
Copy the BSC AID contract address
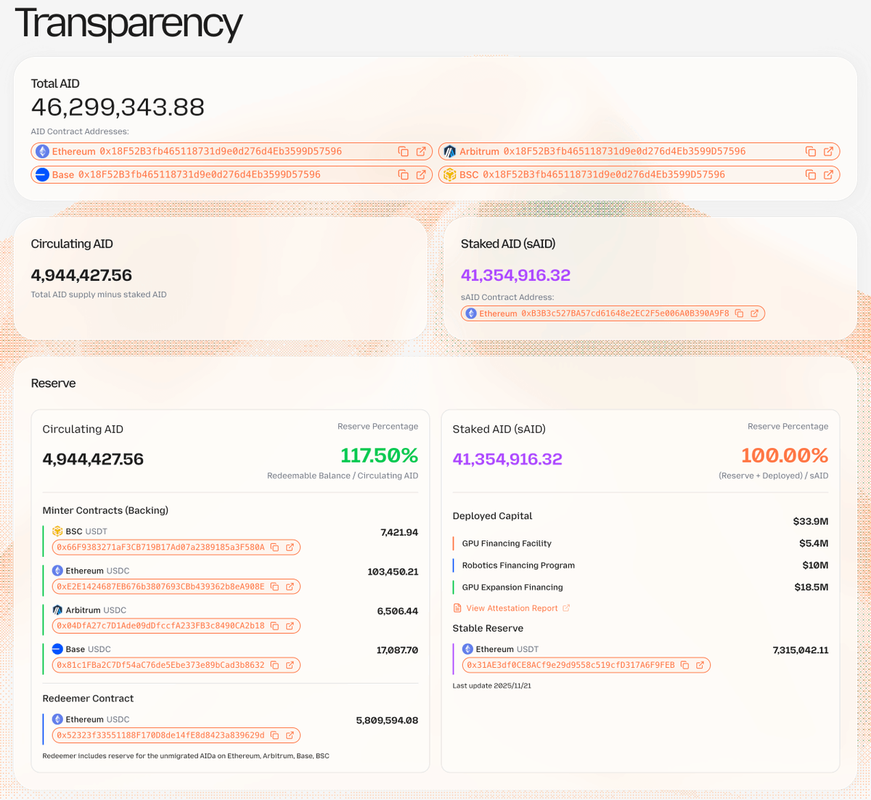coord(811,175)
